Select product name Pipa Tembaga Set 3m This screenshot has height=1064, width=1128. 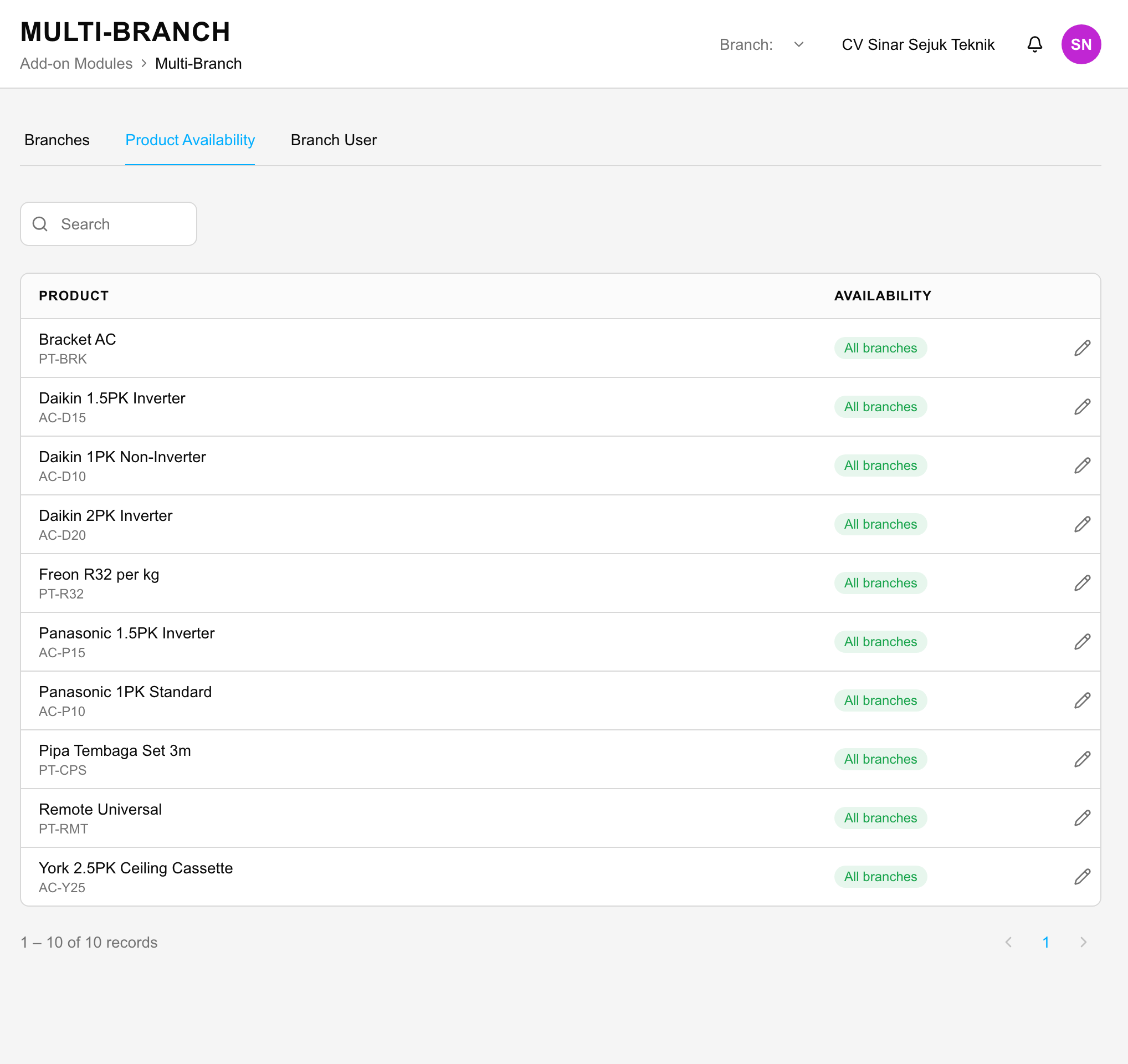115,751
